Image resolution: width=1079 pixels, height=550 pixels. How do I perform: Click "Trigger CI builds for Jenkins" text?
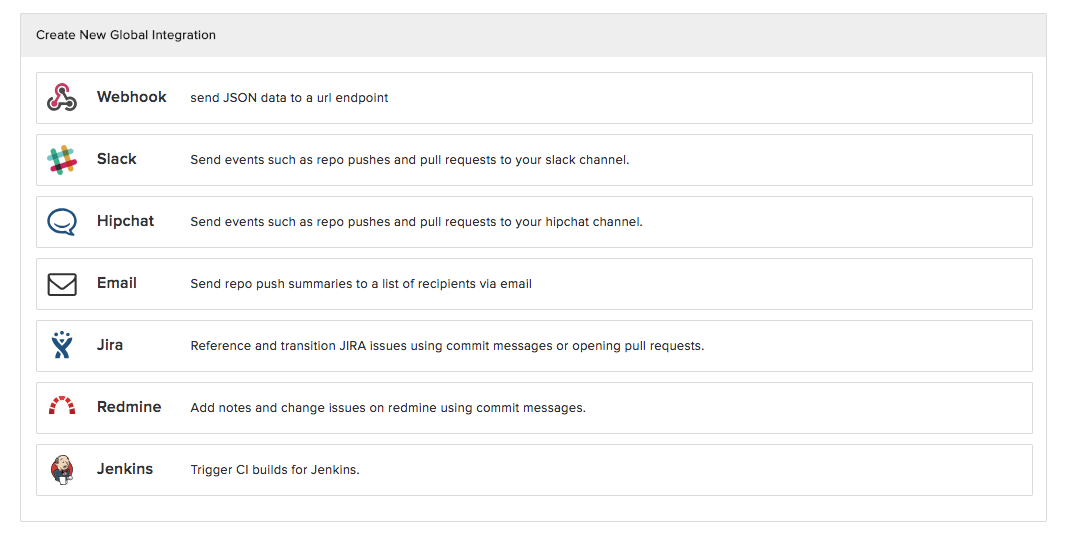coord(274,470)
